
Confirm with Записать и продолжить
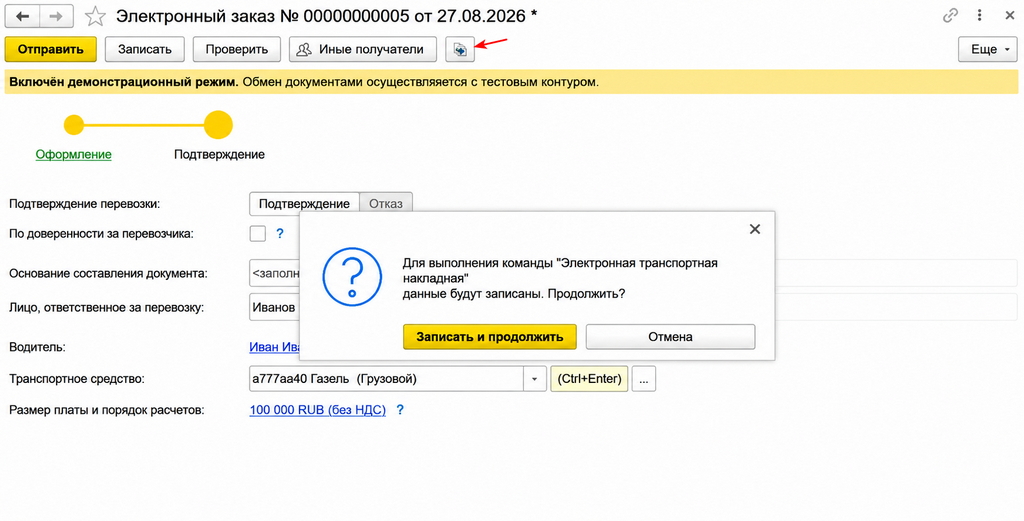click(x=490, y=337)
